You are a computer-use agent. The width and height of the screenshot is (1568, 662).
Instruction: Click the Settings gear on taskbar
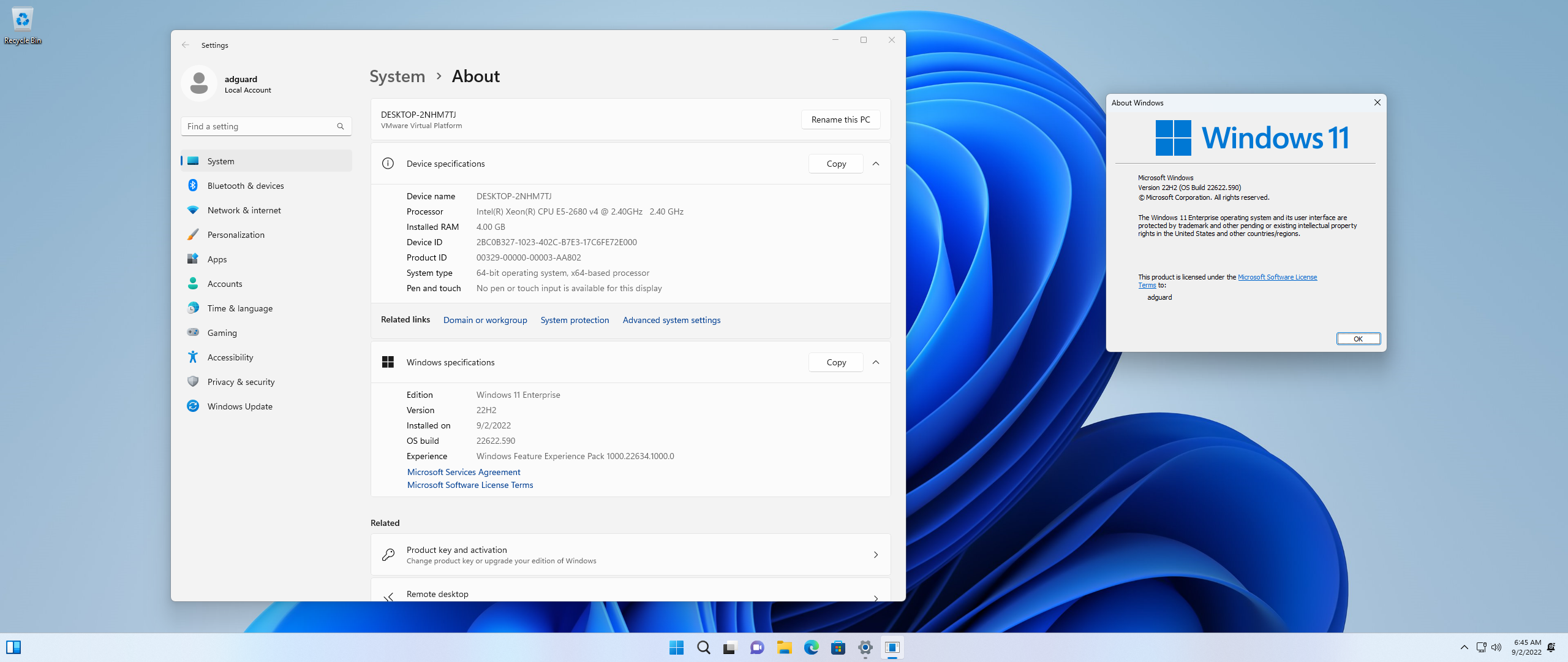coord(865,647)
